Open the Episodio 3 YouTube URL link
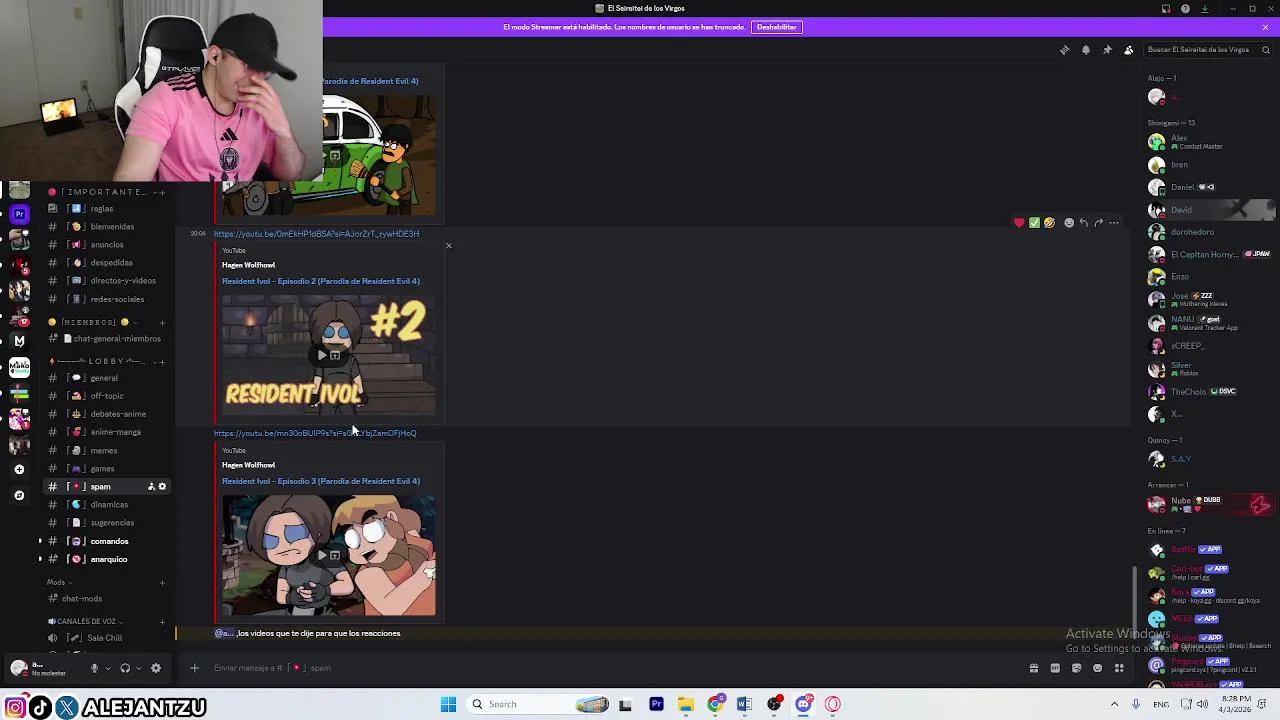The height and width of the screenshot is (720, 1280). (x=315, y=433)
